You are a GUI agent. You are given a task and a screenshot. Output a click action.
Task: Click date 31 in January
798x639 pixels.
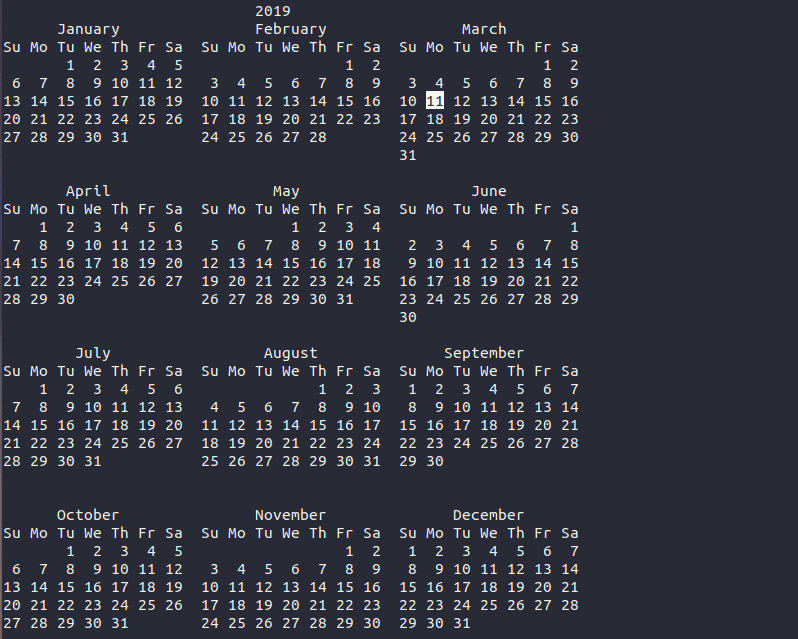coord(120,137)
